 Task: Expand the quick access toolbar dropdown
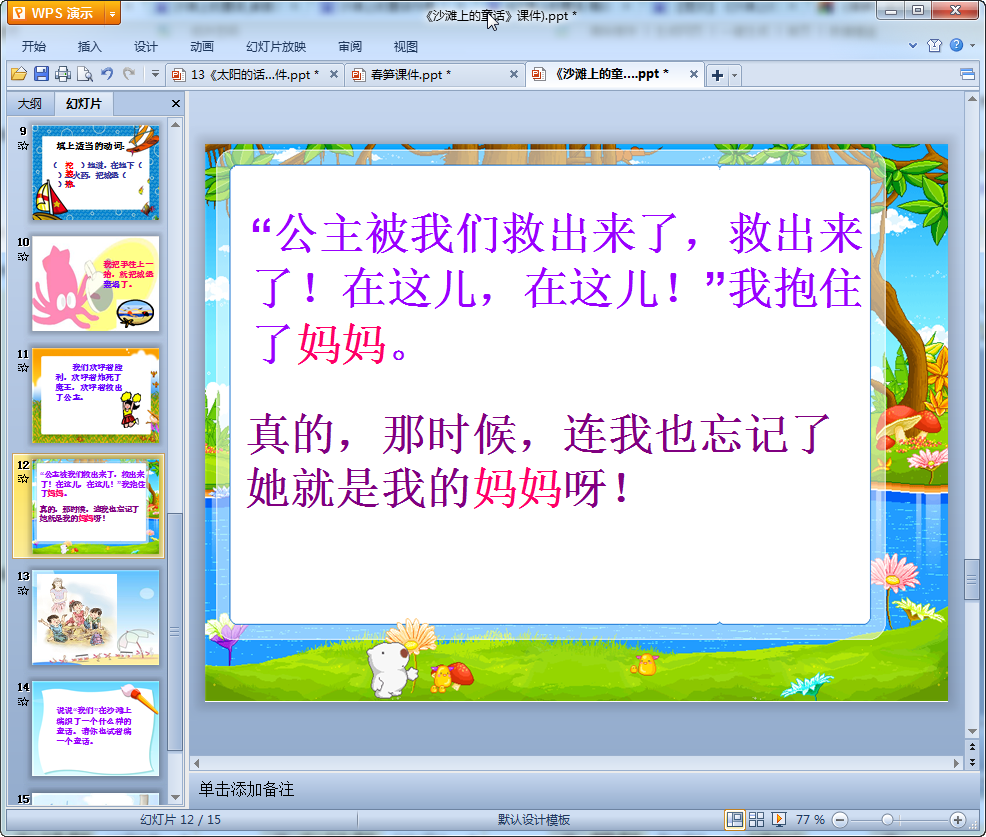point(155,74)
